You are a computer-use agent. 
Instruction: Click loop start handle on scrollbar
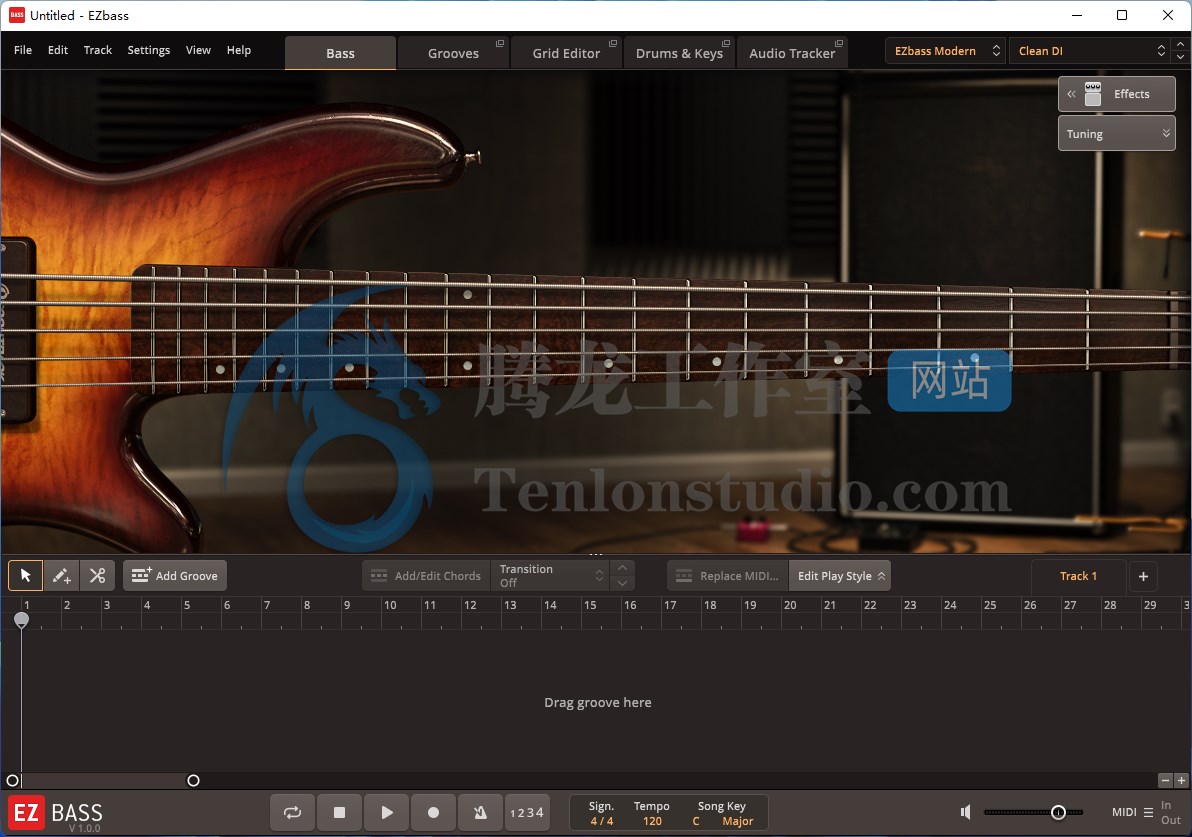[12, 781]
